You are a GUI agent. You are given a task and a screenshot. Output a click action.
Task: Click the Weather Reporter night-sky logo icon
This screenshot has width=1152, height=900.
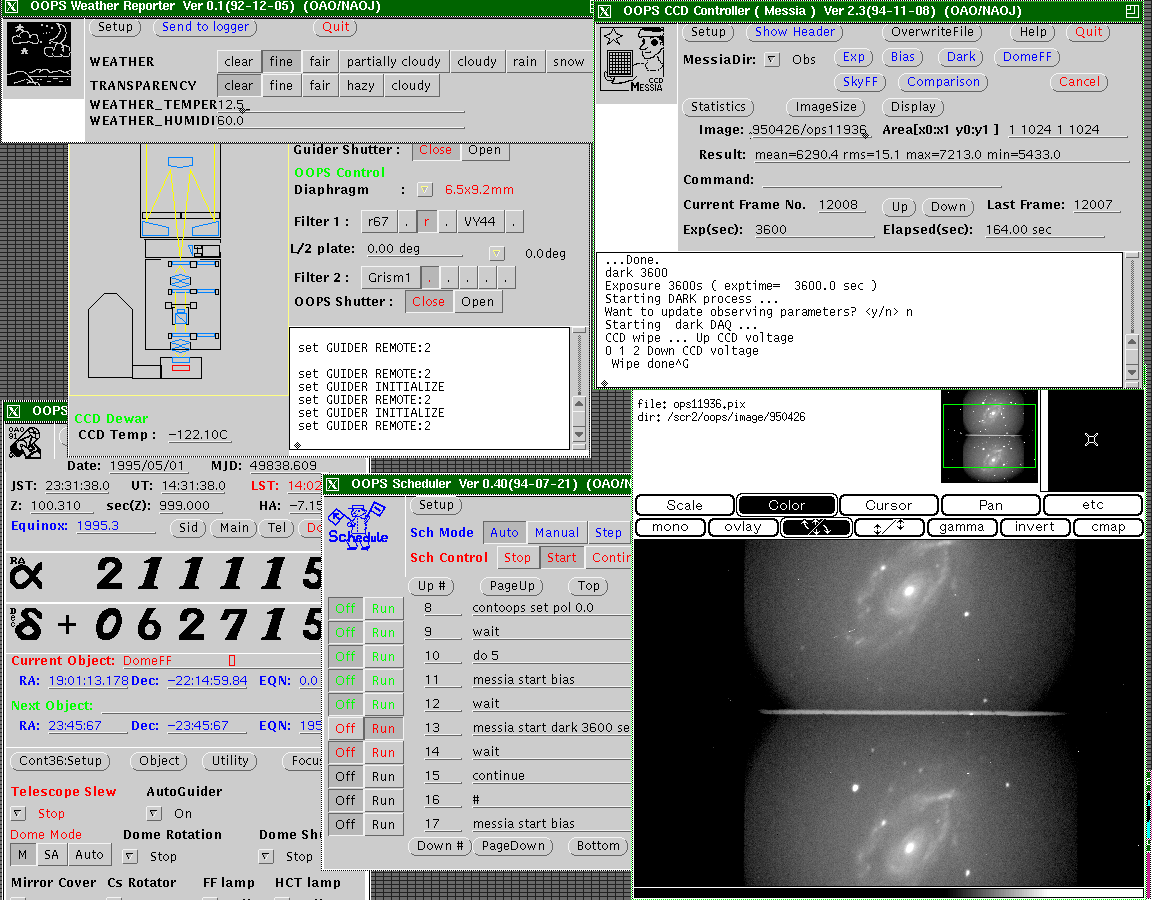(x=39, y=54)
